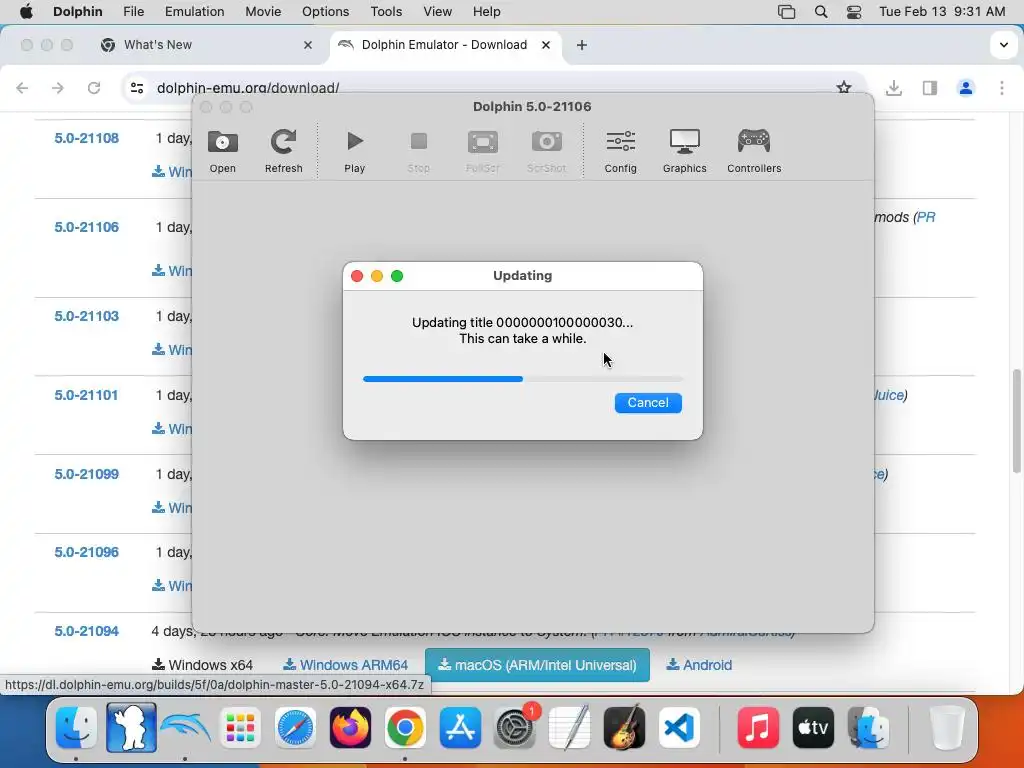Open the Movie menu

[x=263, y=12]
